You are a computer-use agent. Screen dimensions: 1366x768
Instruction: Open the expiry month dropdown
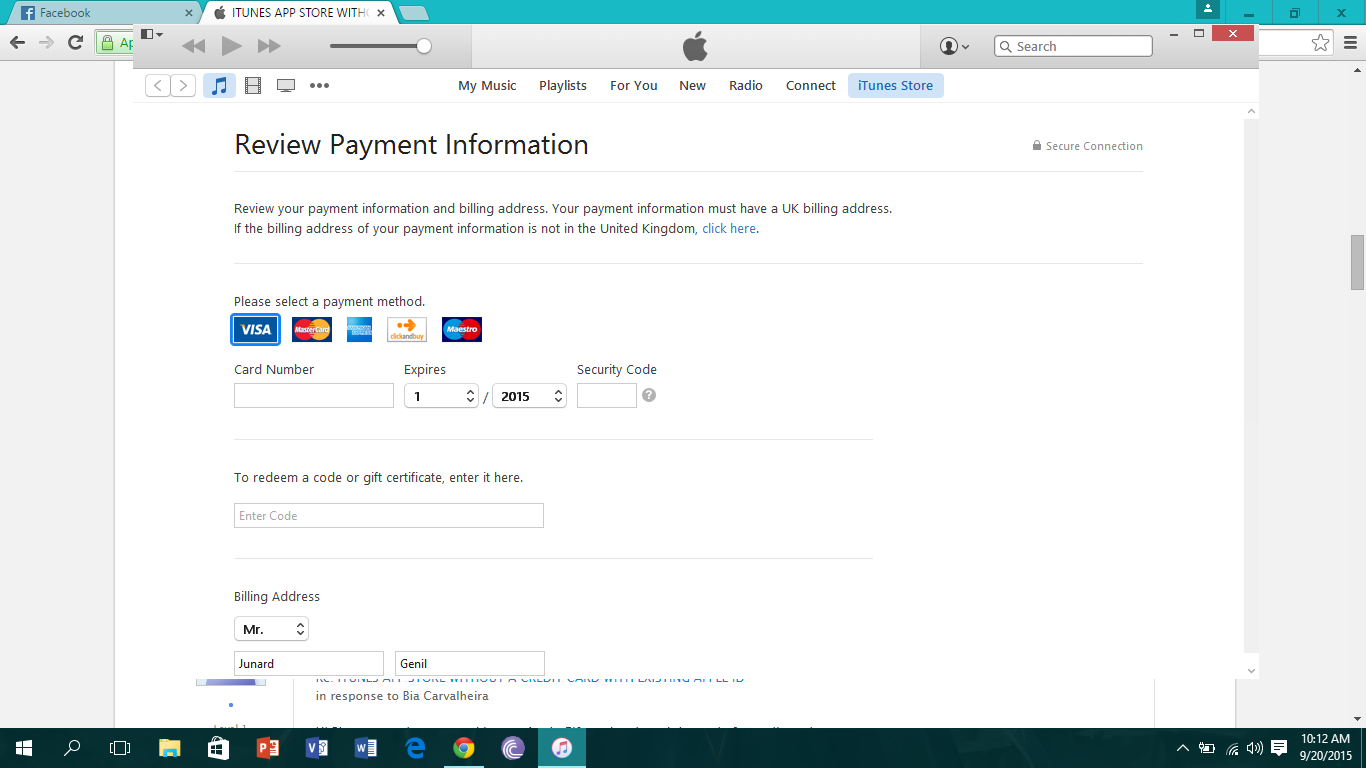click(441, 396)
